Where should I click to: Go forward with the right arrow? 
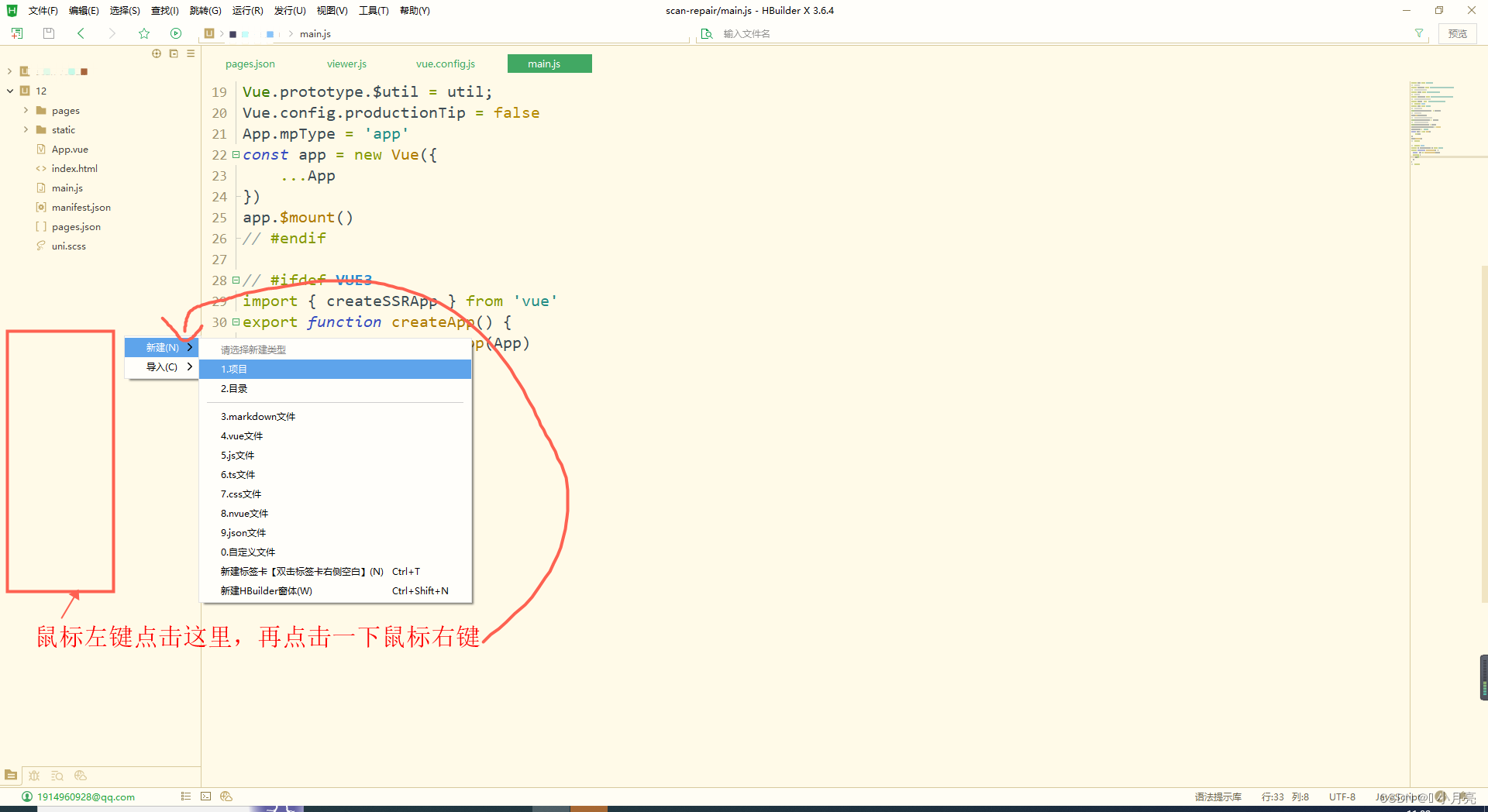click(112, 33)
